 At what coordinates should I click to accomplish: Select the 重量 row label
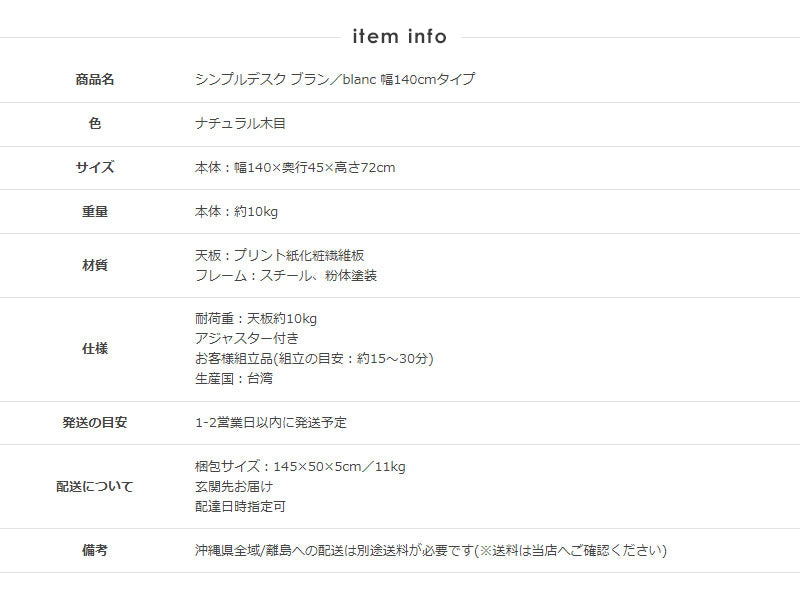(95, 211)
